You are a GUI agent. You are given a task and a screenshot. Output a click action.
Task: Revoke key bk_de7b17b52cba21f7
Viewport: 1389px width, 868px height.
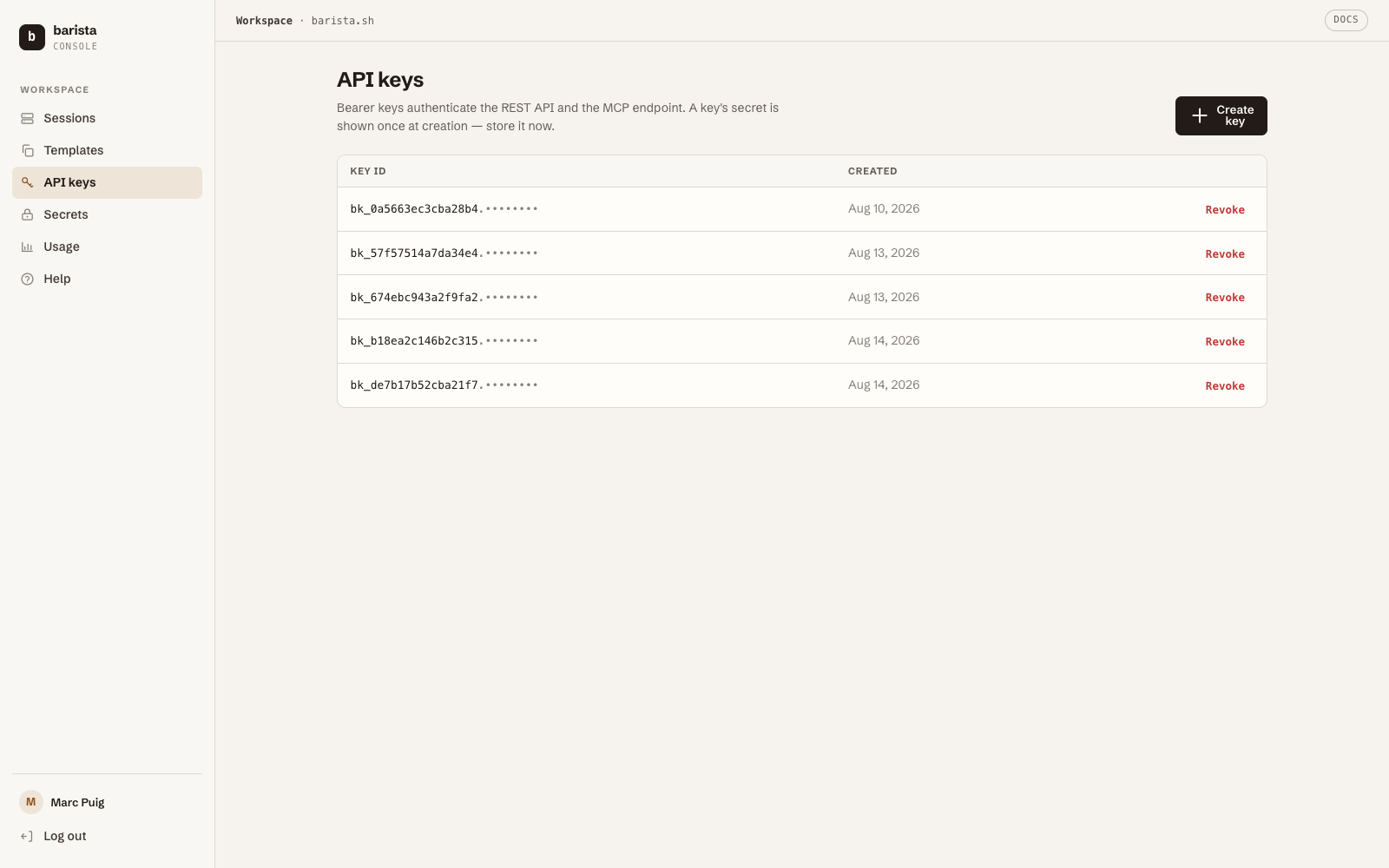(x=1225, y=386)
